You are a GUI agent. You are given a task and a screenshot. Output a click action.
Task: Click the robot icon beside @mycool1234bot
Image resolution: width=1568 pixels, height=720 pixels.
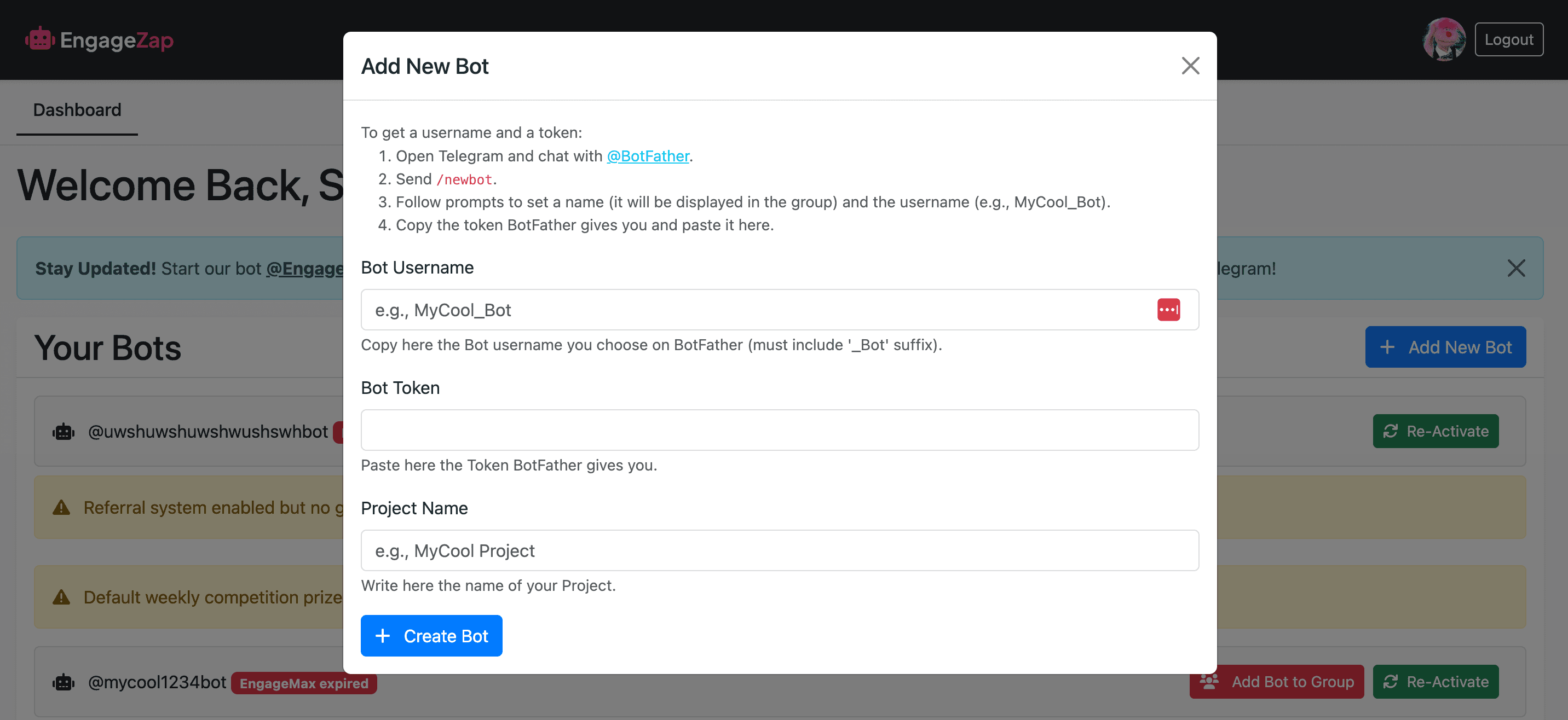pyautogui.click(x=64, y=682)
